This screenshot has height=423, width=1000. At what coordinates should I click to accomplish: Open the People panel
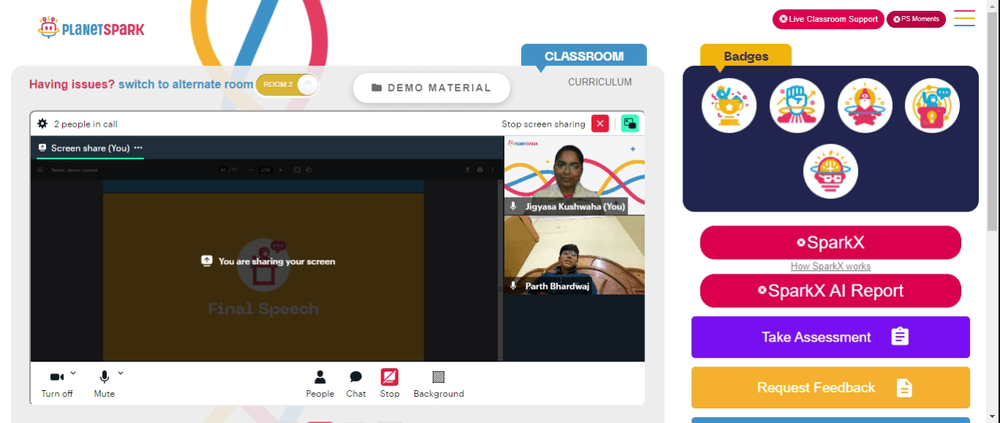coord(320,384)
